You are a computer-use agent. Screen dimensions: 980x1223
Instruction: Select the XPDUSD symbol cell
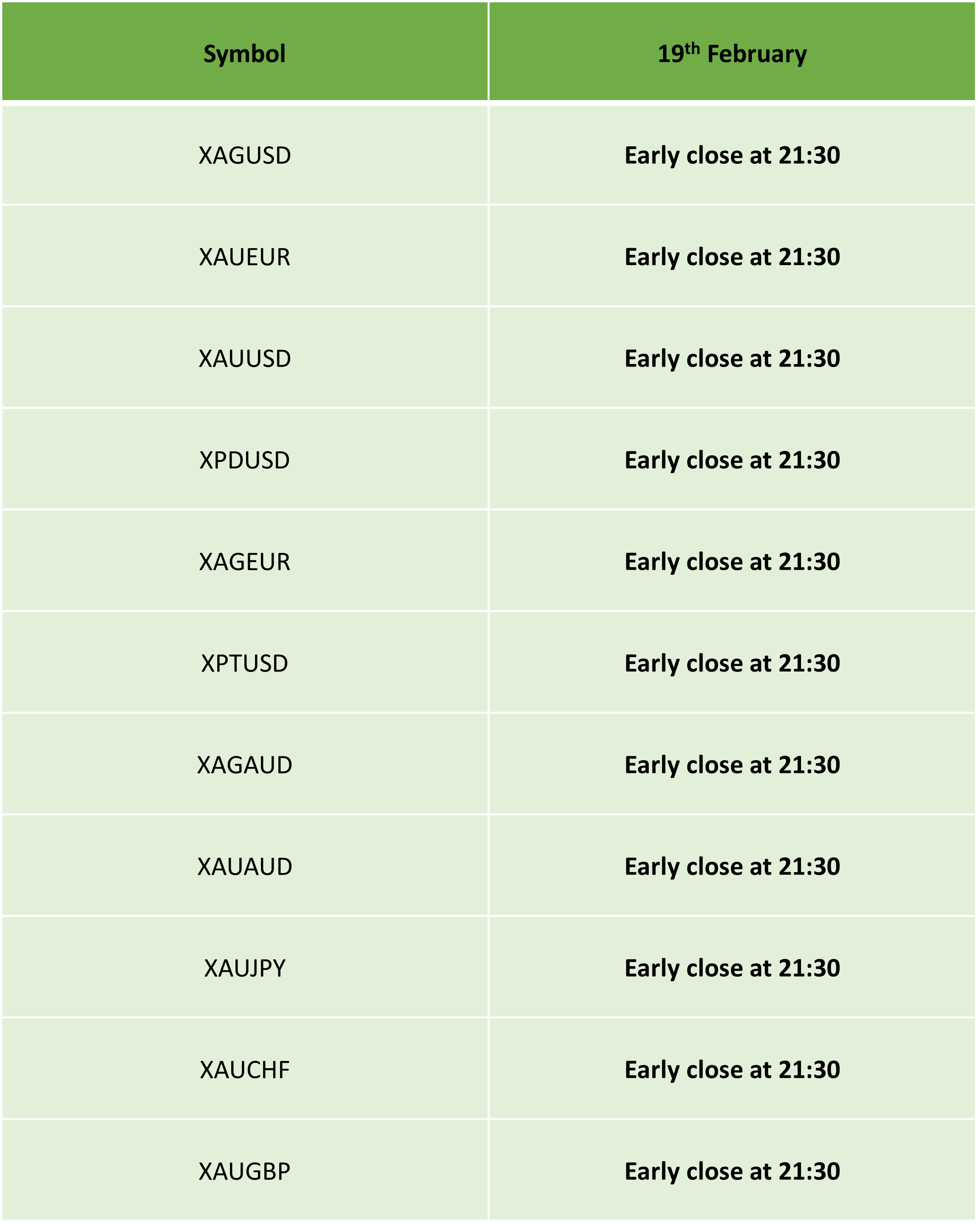pyautogui.click(x=244, y=460)
